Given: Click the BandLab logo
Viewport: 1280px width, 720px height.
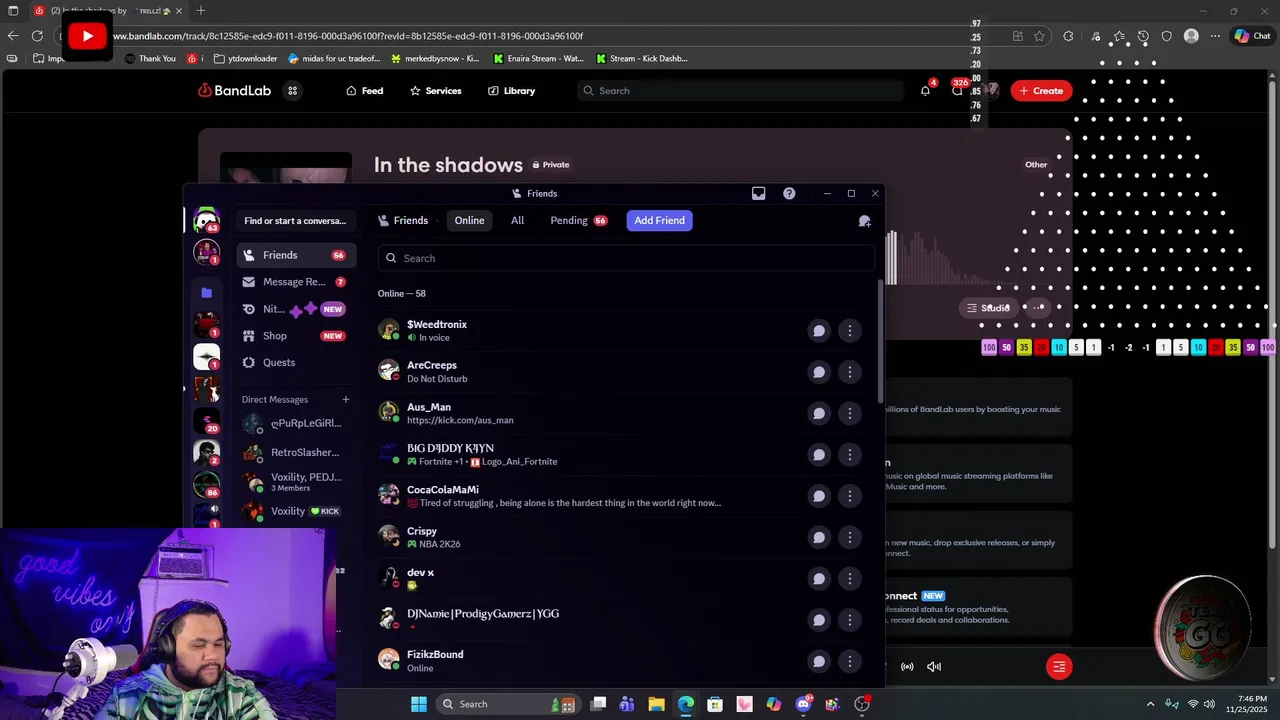Looking at the screenshot, I should point(234,91).
